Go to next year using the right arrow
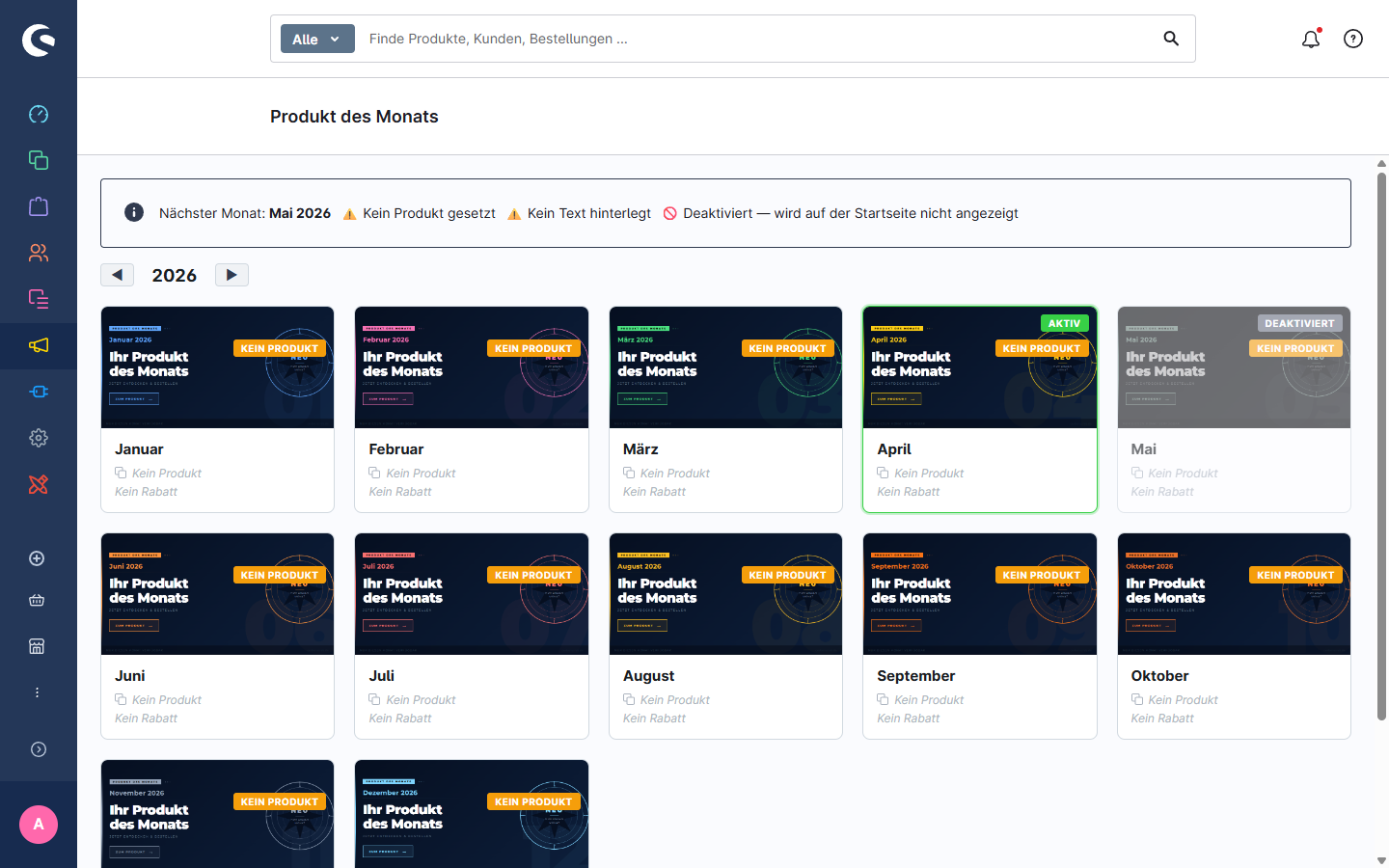This screenshot has height=868, width=1389. tap(231, 274)
